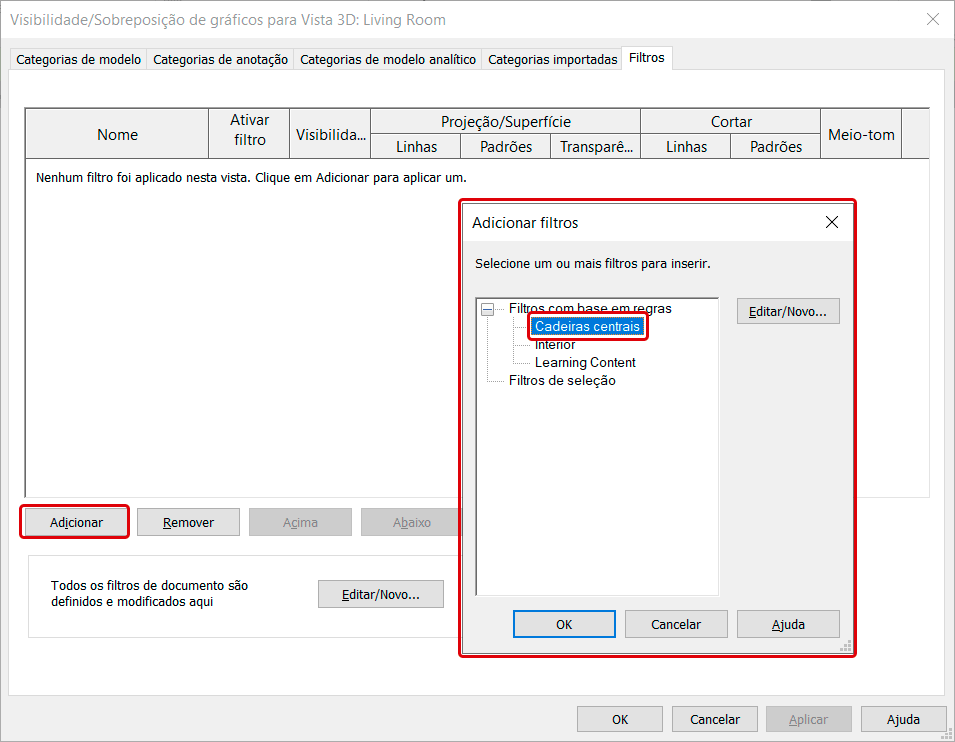Select the Cadeiras centrais filter
The height and width of the screenshot is (742, 955).
587,327
